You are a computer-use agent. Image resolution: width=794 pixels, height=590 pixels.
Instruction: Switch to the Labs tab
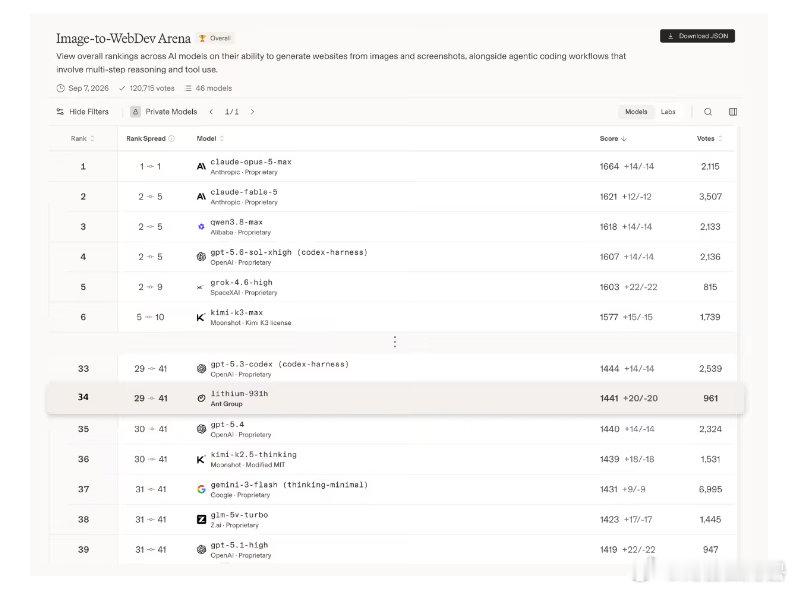pos(668,112)
